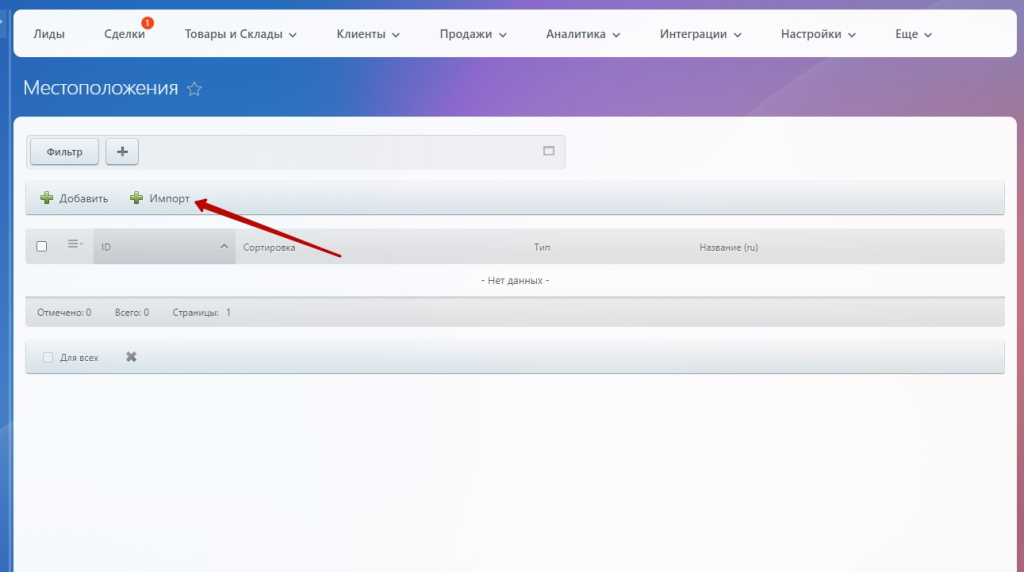1024x572 pixels.
Task: Open the Еще dropdown menu
Action: [913, 34]
